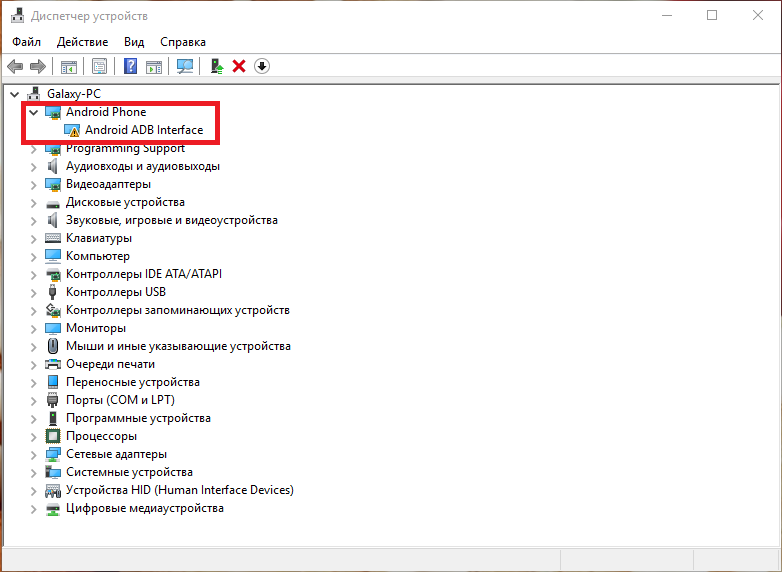
Task: Click the red X Uninstall device icon
Action: tap(239, 66)
